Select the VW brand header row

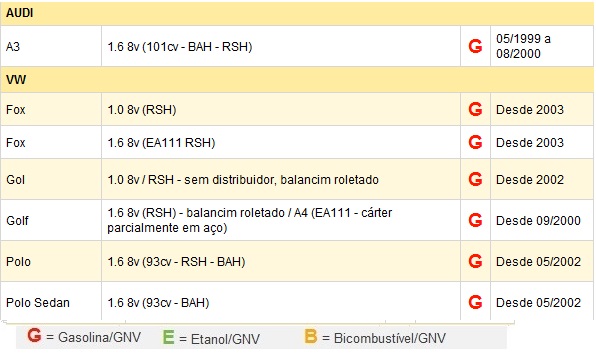click(x=297, y=80)
